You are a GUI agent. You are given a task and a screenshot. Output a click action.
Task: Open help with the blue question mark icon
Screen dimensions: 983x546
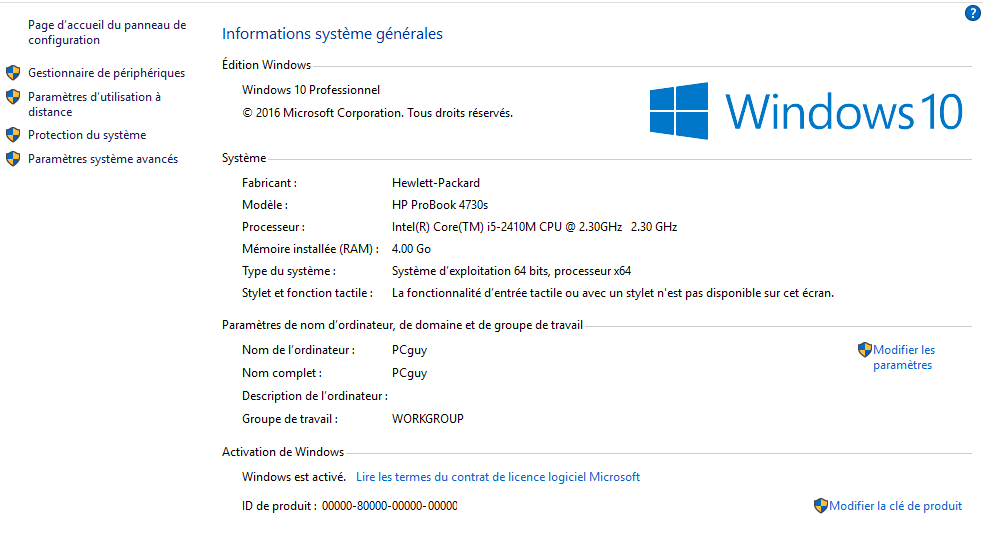[972, 13]
